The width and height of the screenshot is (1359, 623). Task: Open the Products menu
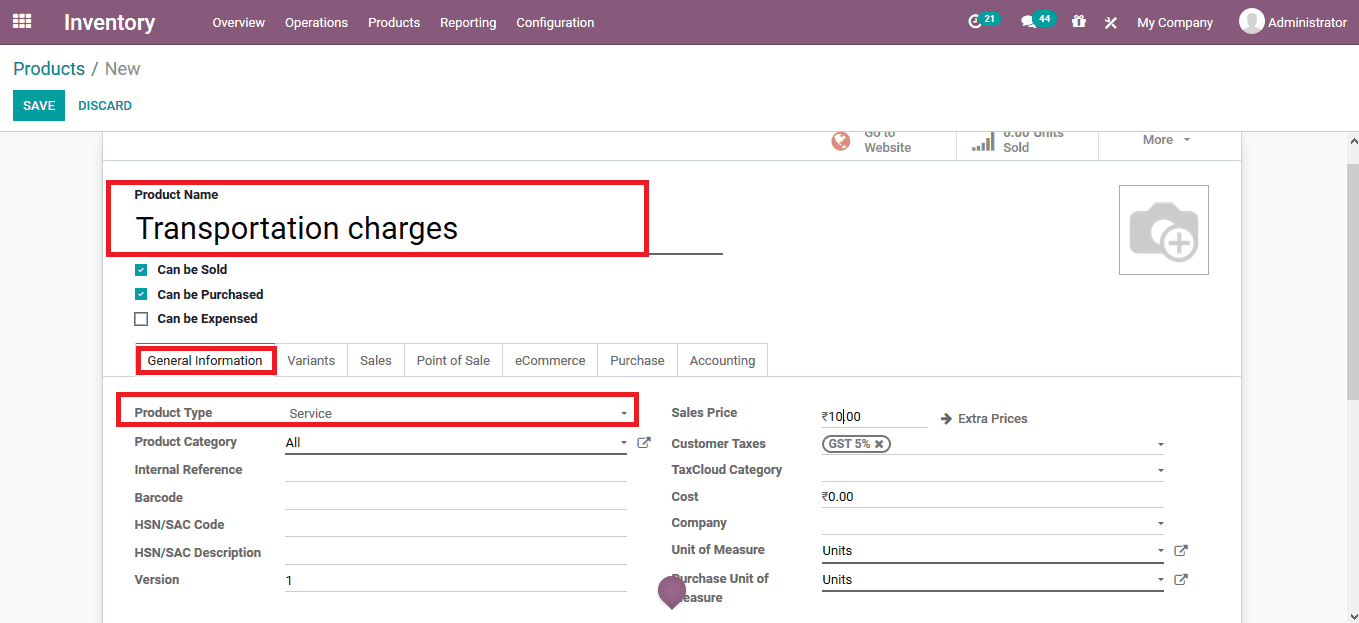tap(394, 22)
